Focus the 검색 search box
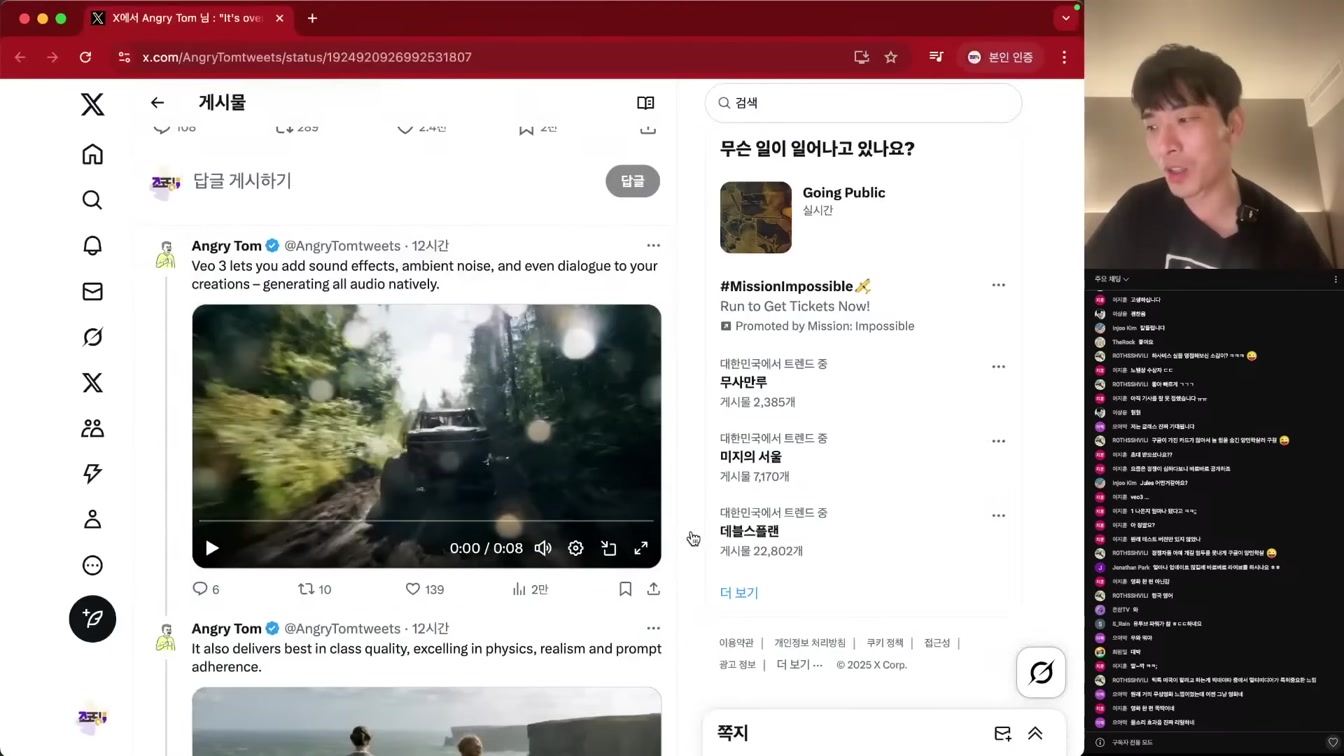Screen dimensions: 1344x756 coord(863,103)
